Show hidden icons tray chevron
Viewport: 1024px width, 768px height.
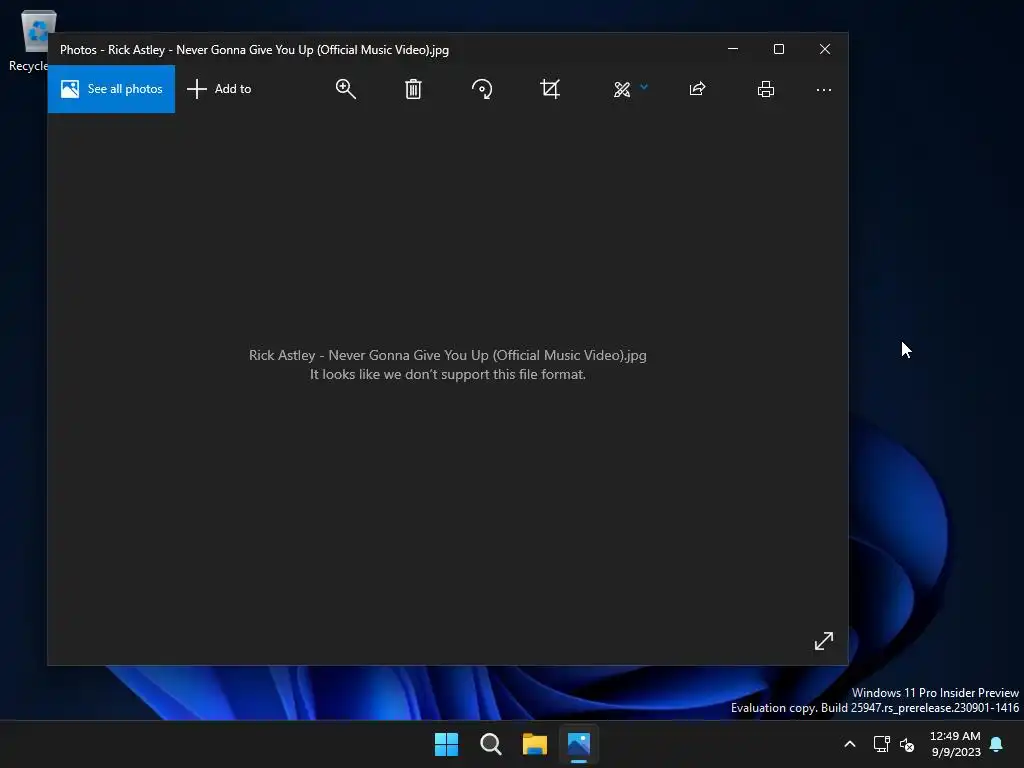[x=850, y=744]
